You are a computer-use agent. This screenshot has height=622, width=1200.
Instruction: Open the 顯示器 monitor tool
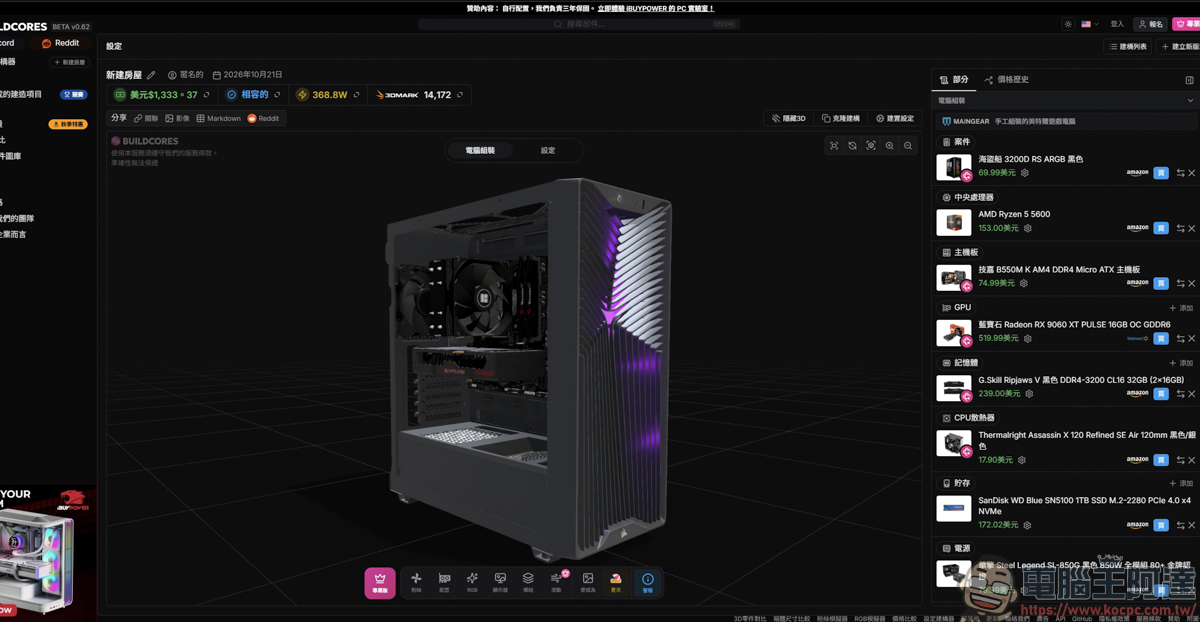(500, 582)
